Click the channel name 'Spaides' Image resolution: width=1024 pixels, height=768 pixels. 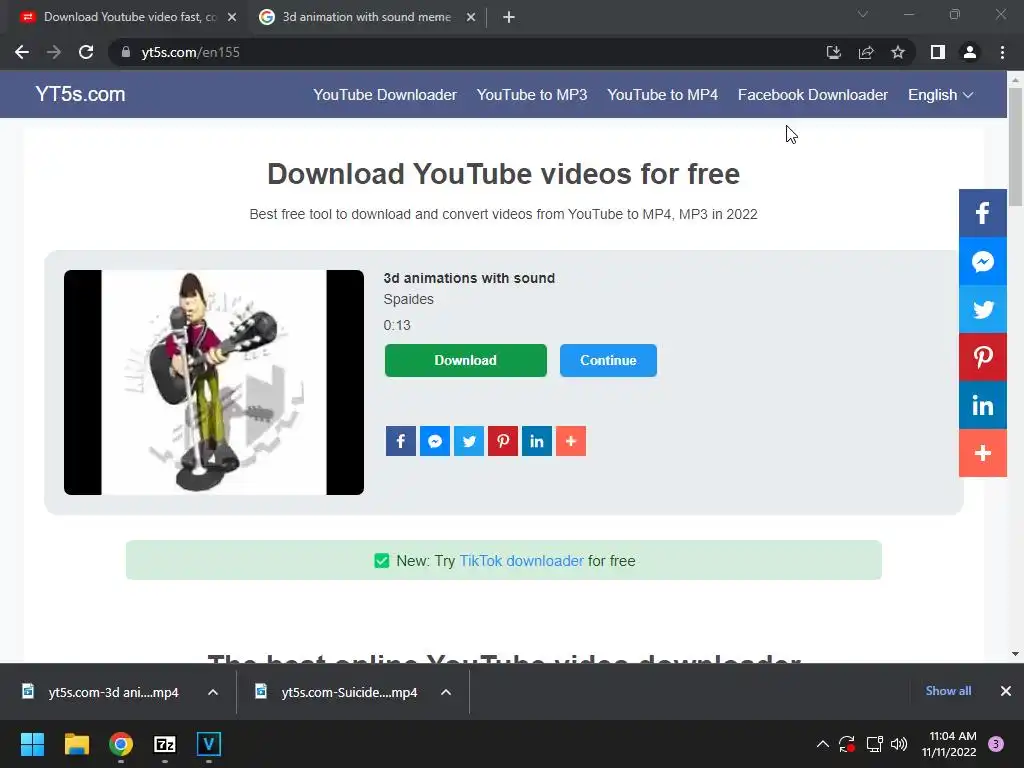point(408,299)
